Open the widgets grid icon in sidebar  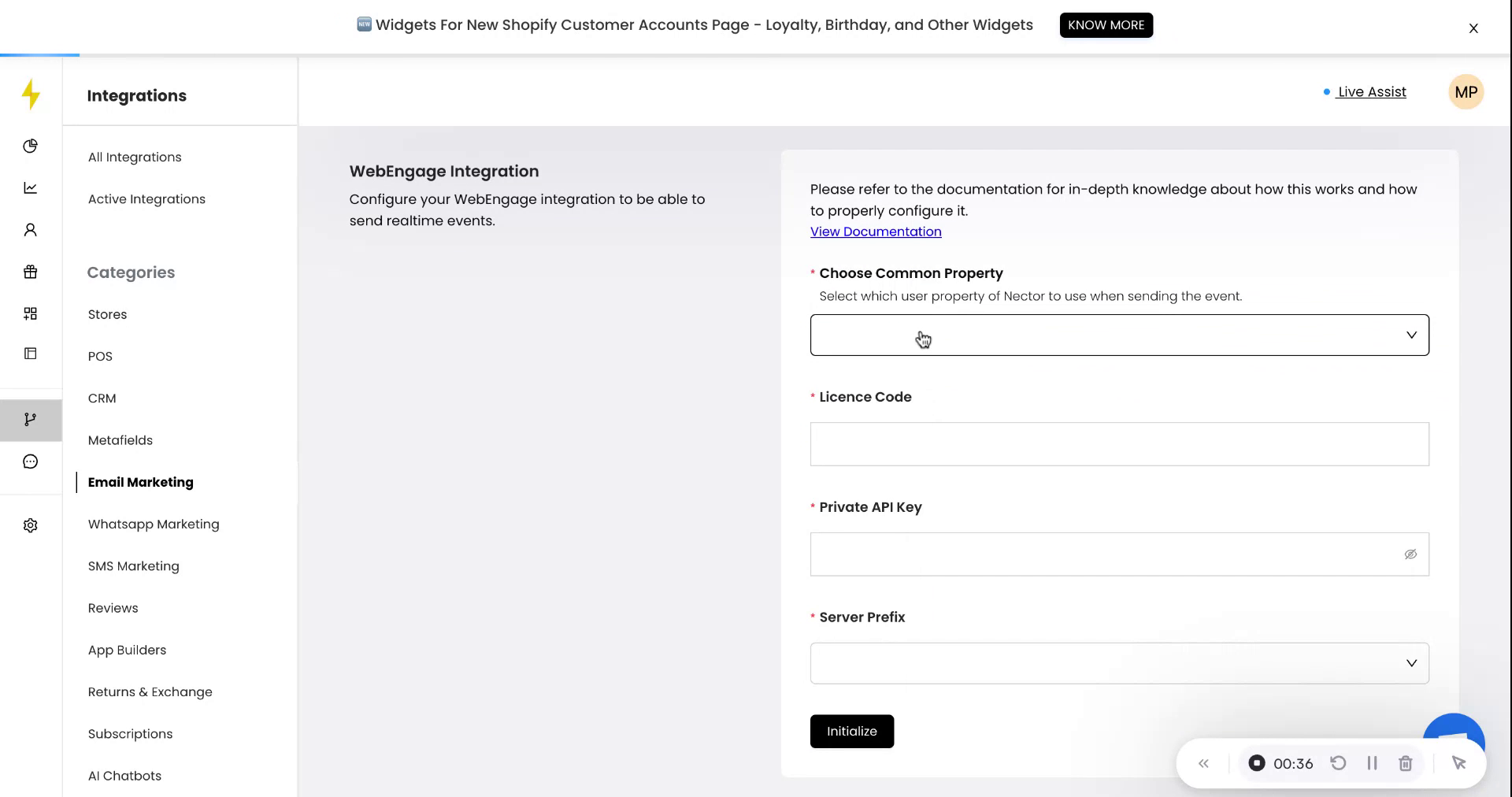click(x=30, y=313)
